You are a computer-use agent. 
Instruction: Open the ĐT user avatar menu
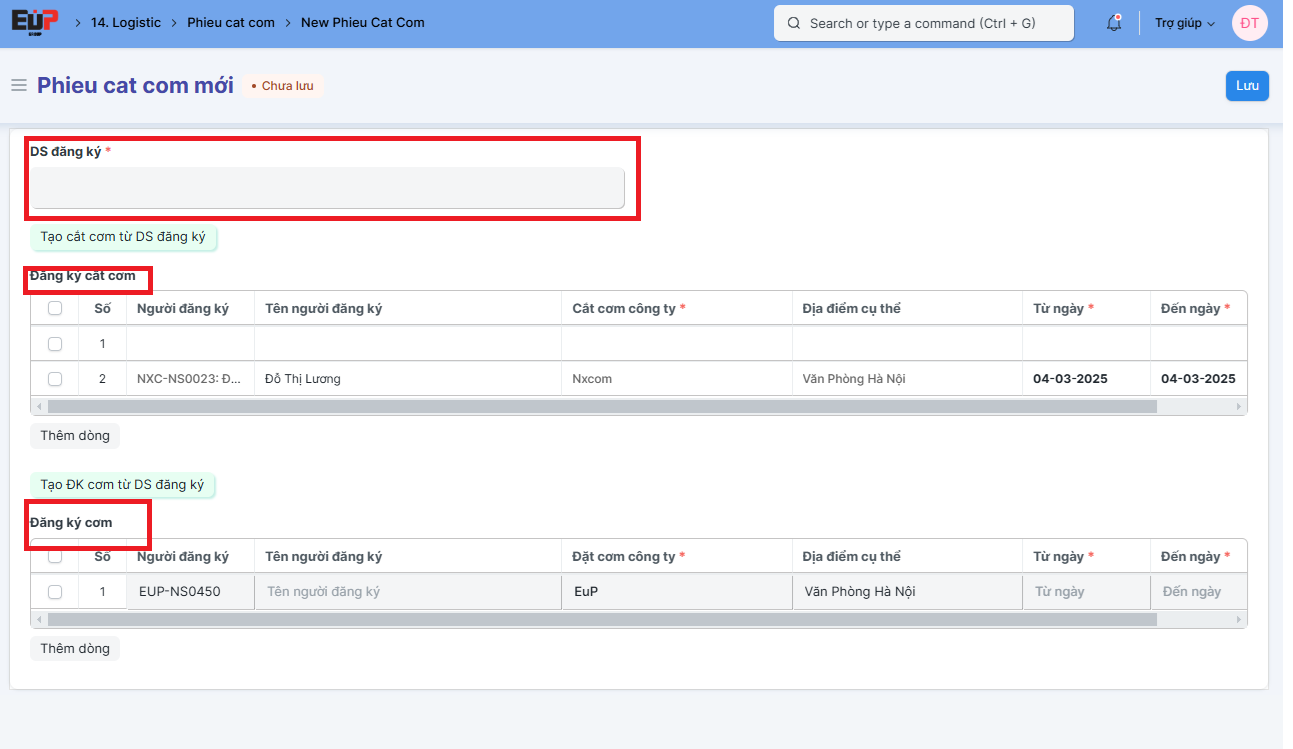[x=1249, y=23]
